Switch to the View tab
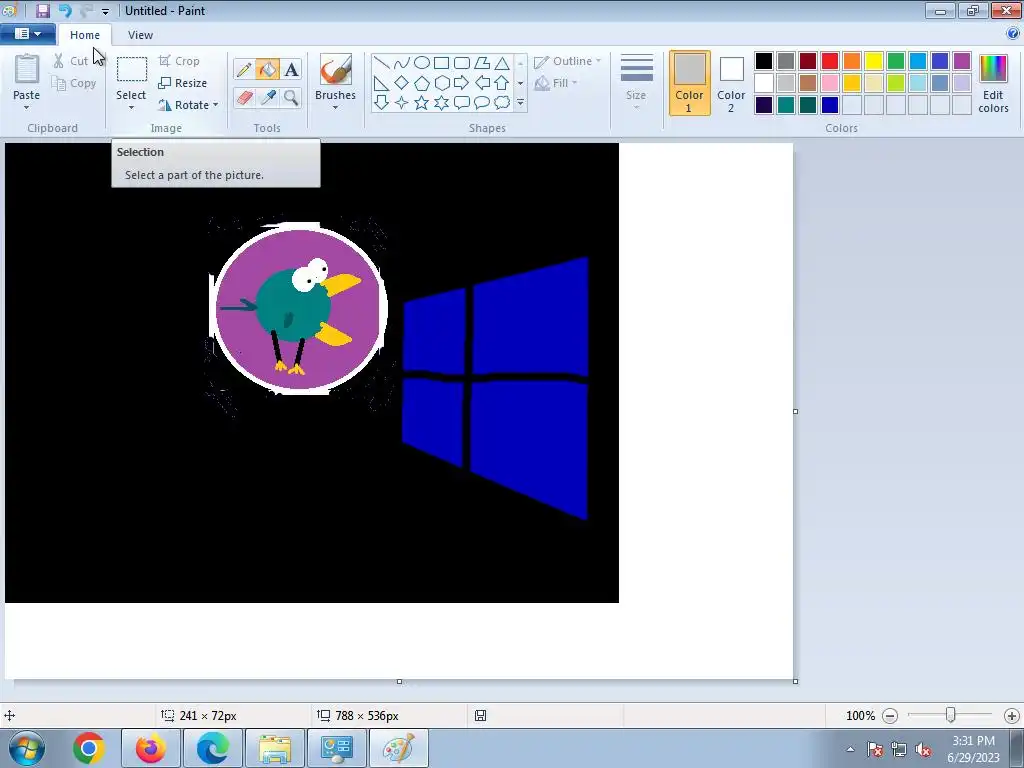Image resolution: width=1024 pixels, height=768 pixels. [140, 35]
